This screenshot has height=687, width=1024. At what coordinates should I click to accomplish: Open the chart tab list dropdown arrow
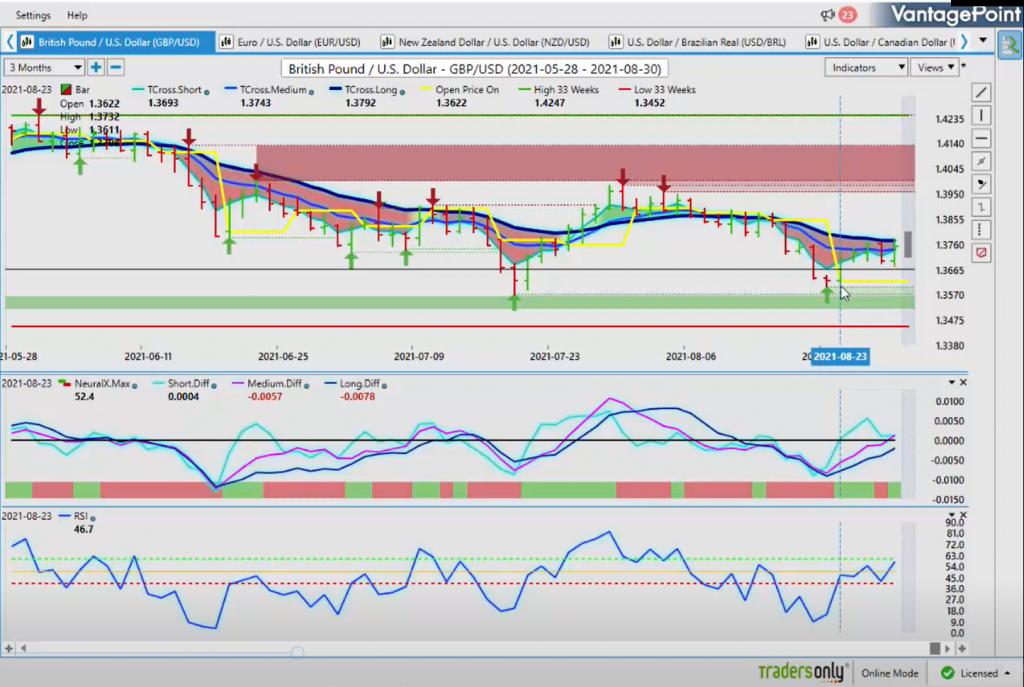[983, 41]
